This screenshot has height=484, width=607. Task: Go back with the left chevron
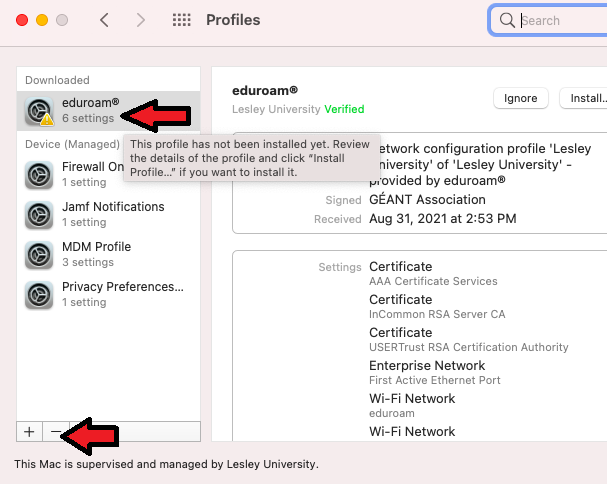pyautogui.click(x=105, y=20)
